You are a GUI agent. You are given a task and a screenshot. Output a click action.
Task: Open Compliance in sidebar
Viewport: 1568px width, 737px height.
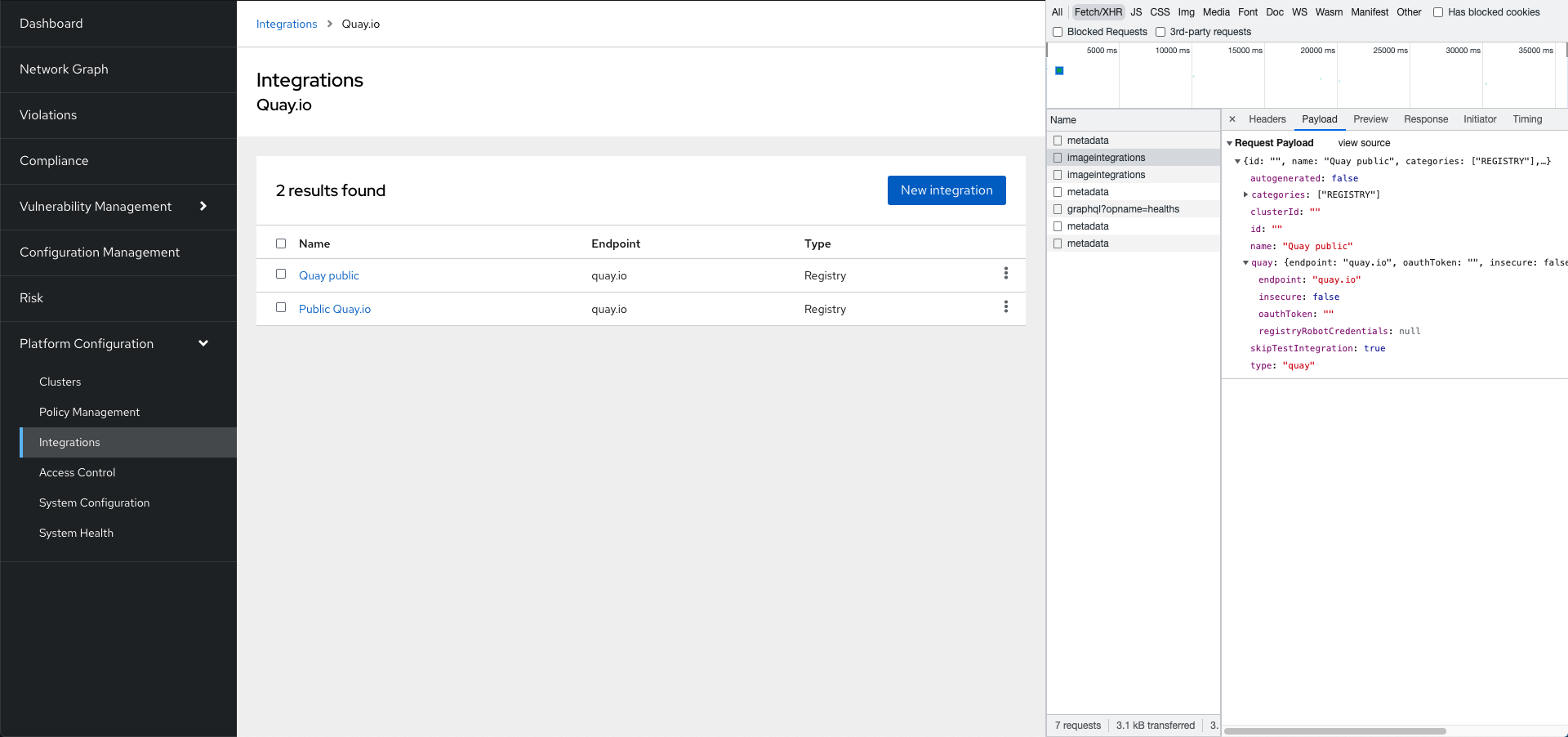tap(118, 161)
